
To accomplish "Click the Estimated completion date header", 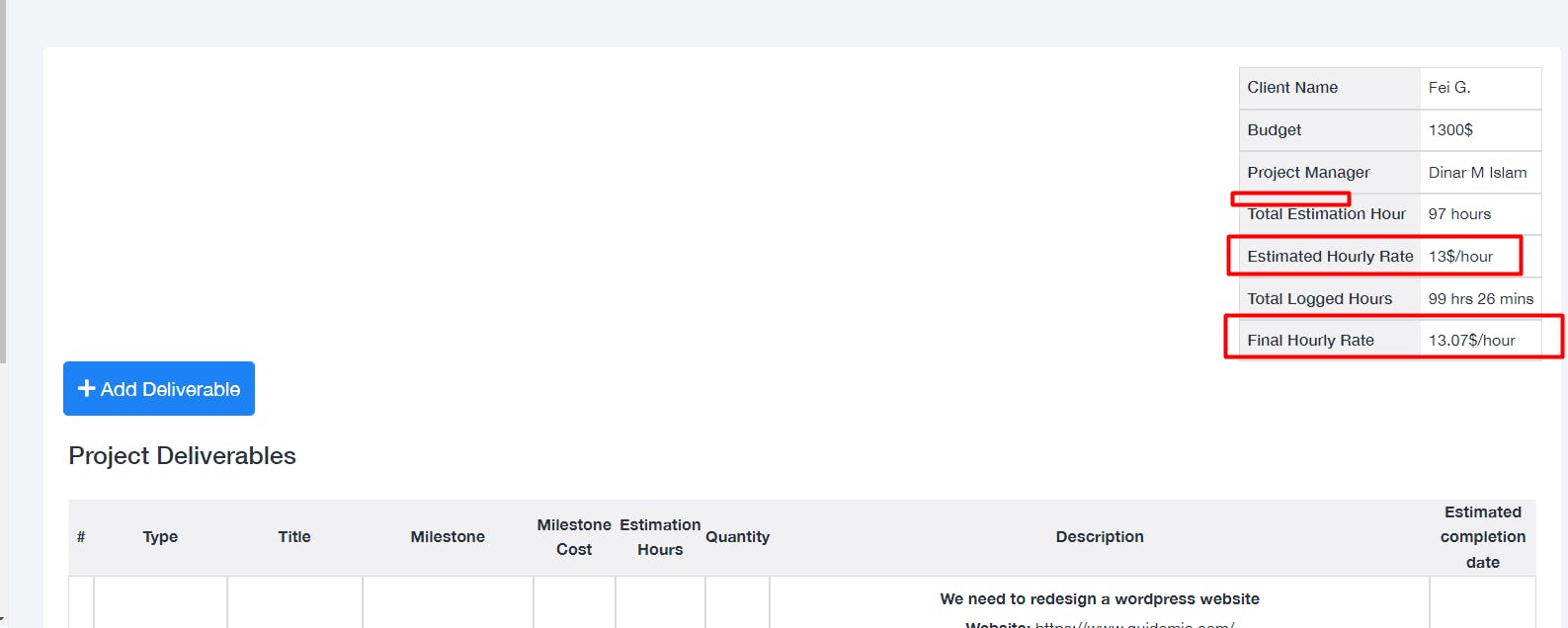I will (1482, 537).
